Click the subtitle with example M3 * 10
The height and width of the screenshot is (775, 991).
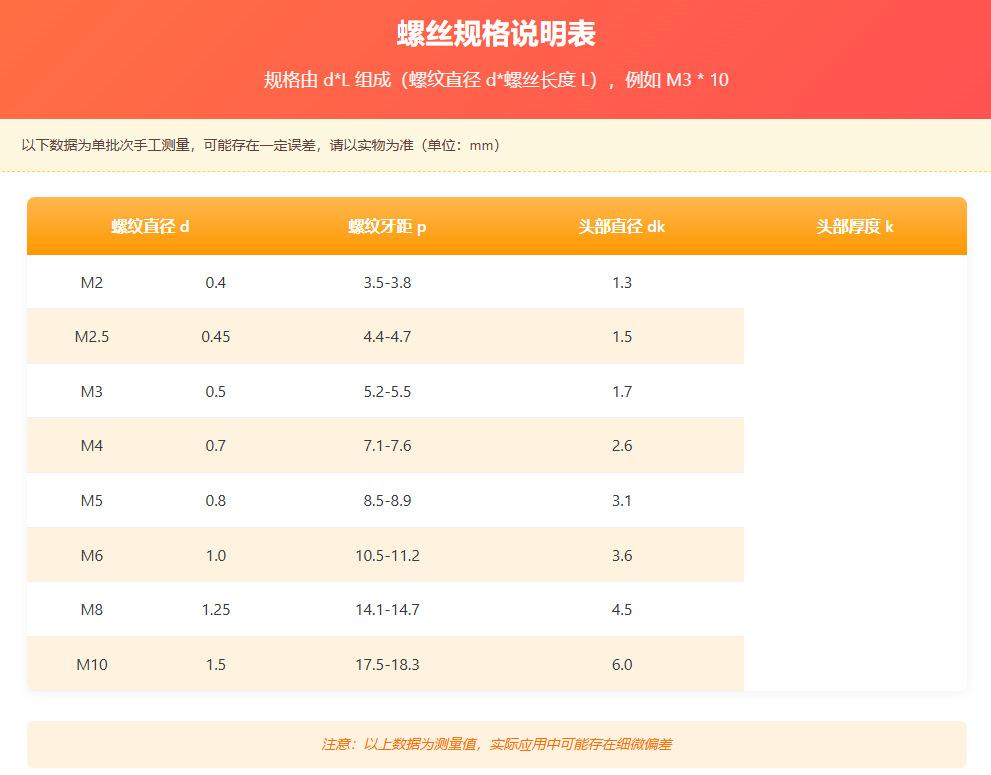point(496,80)
